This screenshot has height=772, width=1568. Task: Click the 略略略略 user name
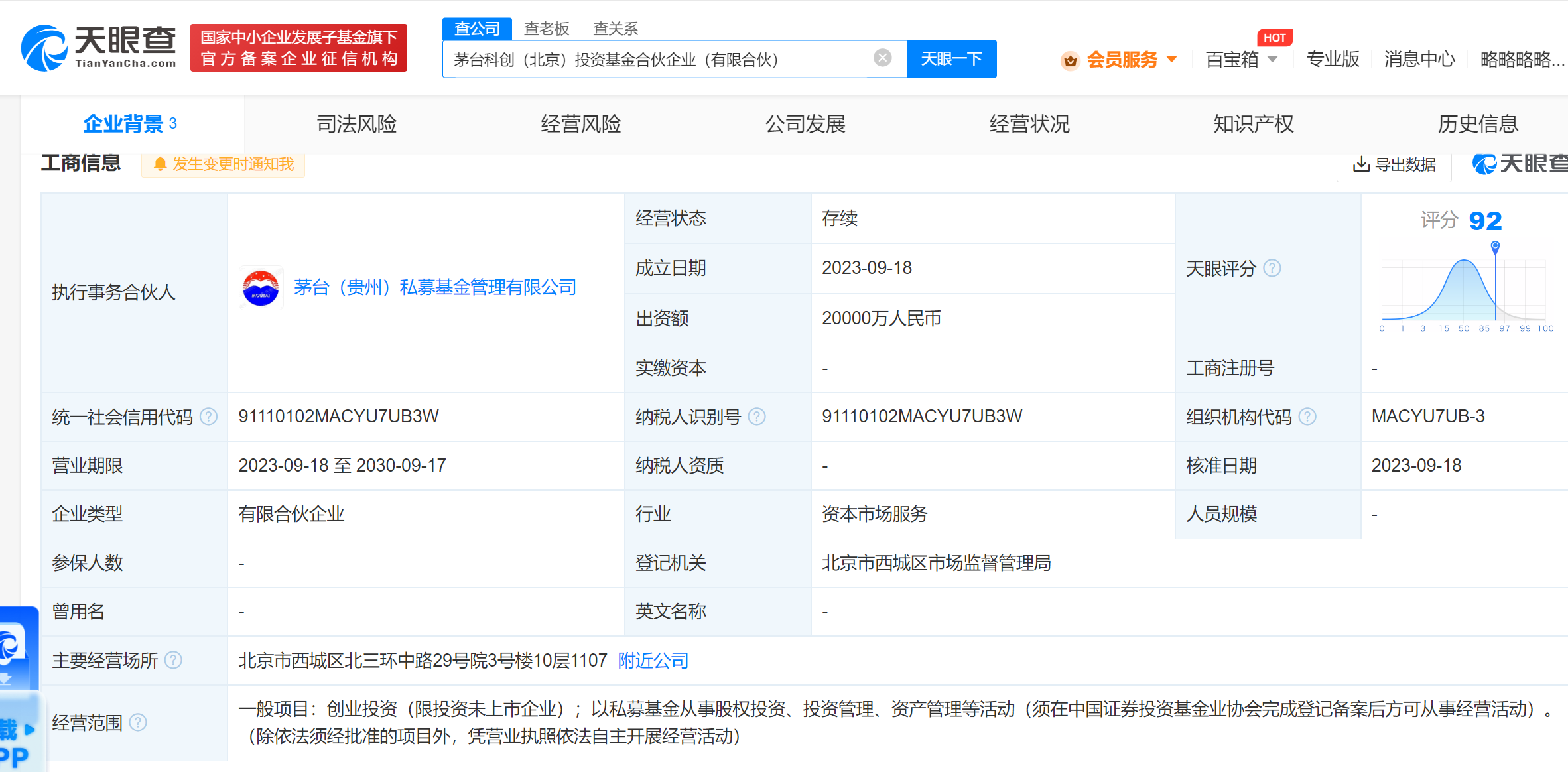[x=1522, y=60]
